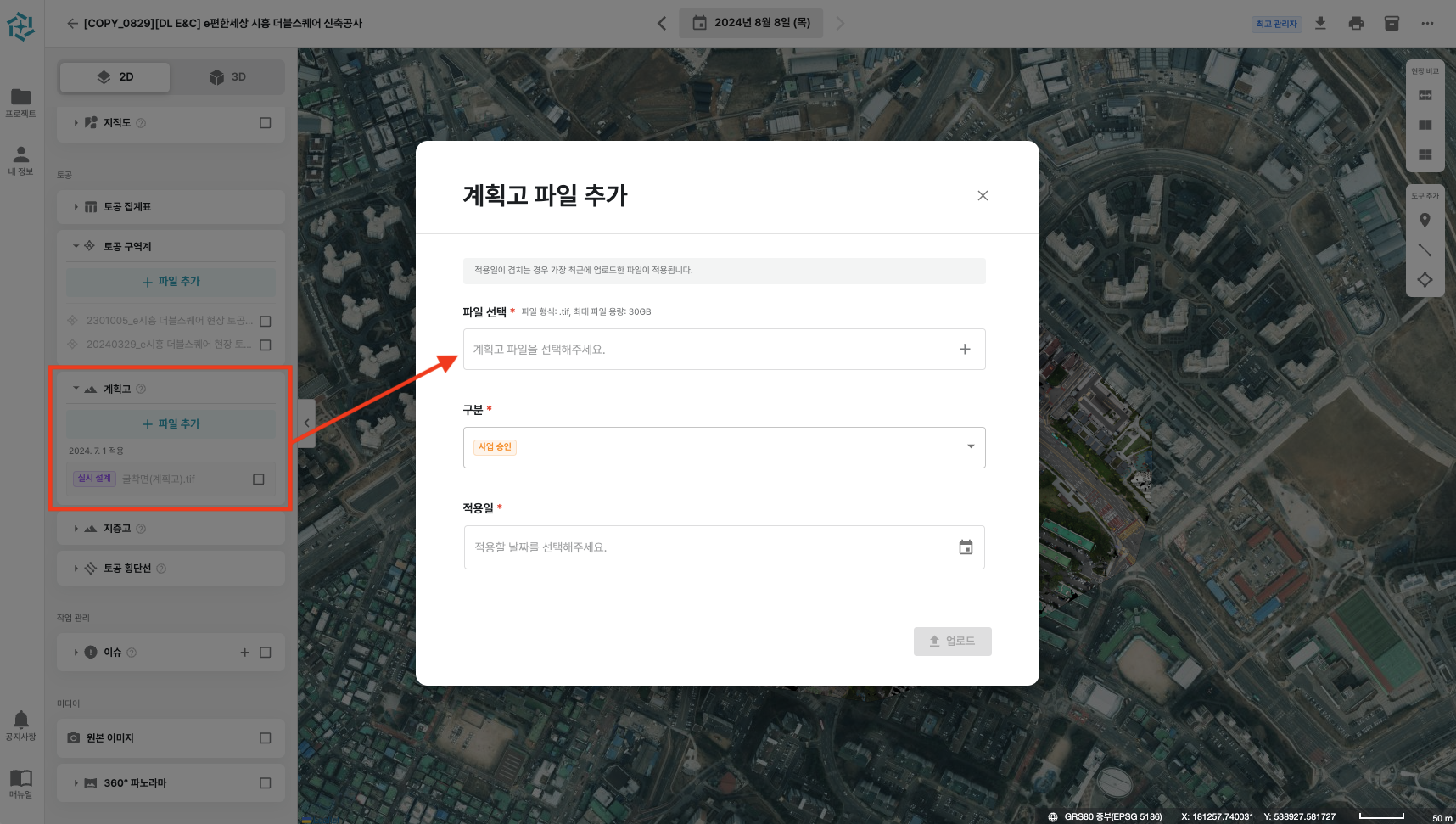The height and width of the screenshot is (824, 1456).
Task: Click the 업로드 upload button
Action: tap(952, 641)
